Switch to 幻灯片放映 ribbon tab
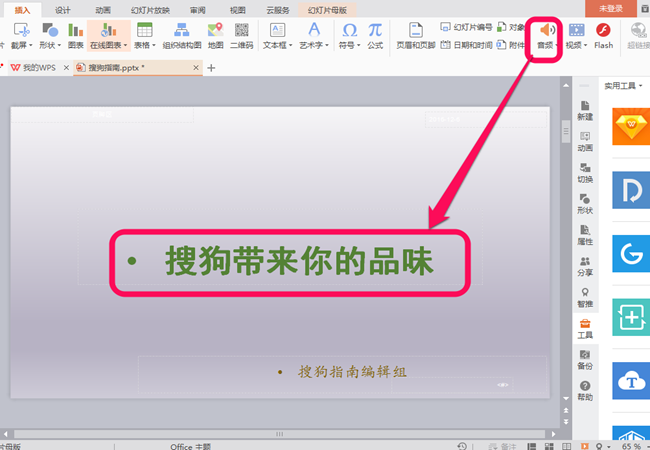 click(150, 10)
